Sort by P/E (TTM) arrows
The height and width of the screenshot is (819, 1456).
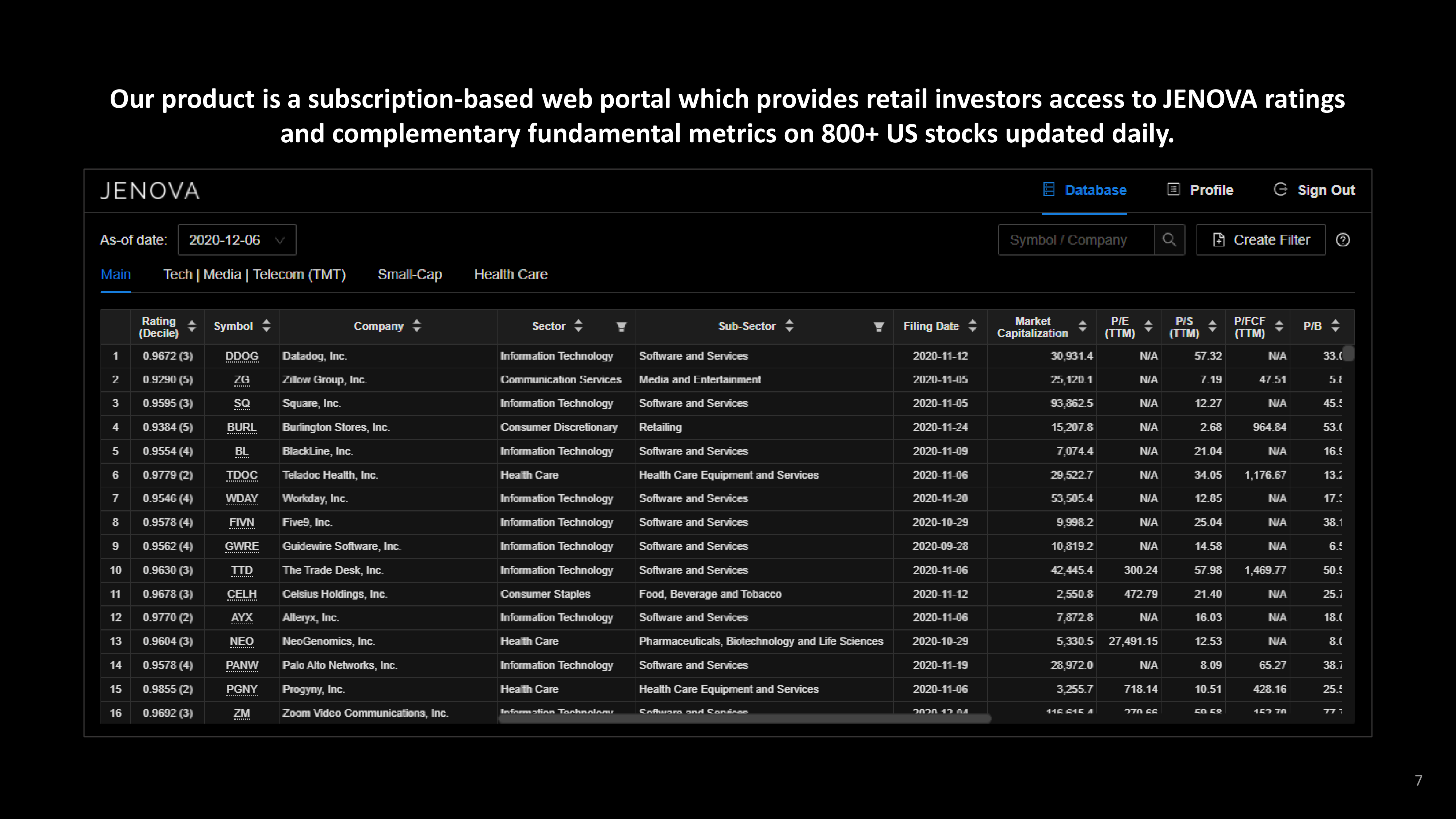pyautogui.click(x=1148, y=326)
